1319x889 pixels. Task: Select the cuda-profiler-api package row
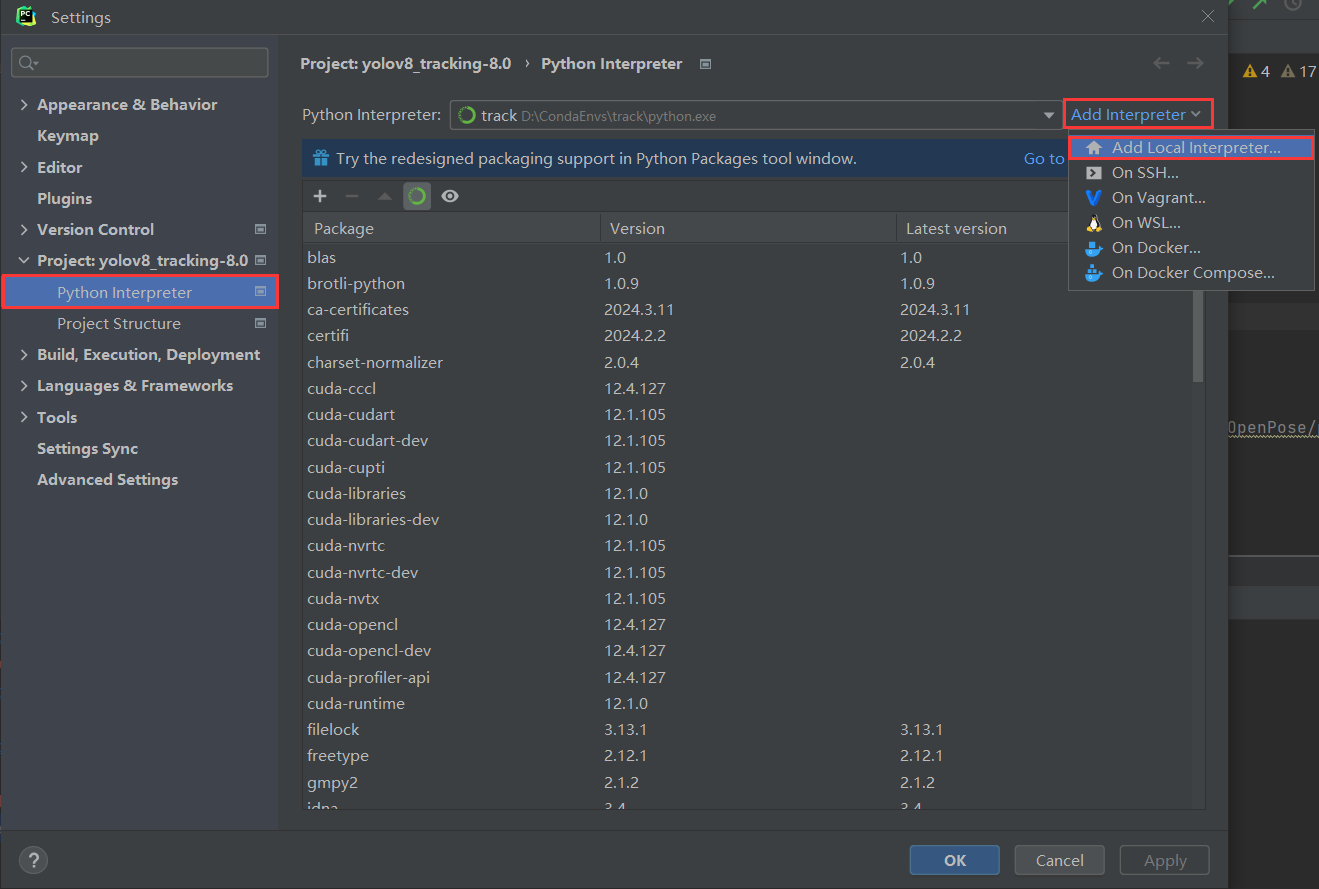pos(748,677)
